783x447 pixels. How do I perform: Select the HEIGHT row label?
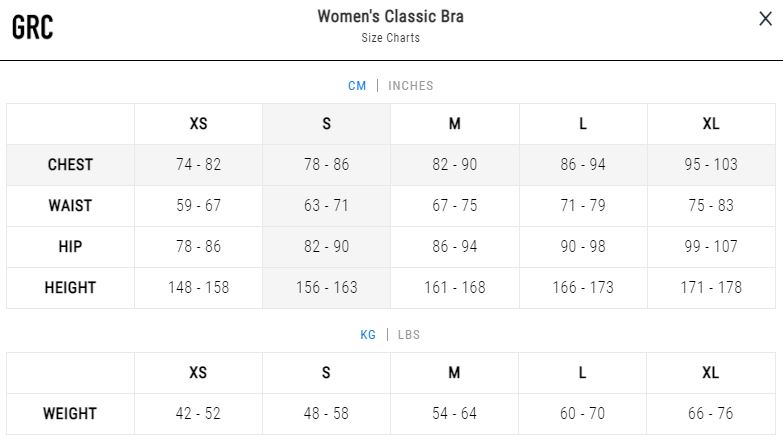coord(70,288)
